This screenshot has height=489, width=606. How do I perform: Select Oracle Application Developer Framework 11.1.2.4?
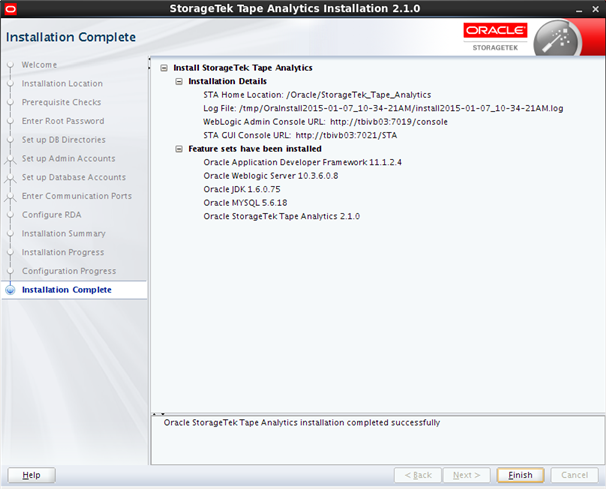(302, 162)
